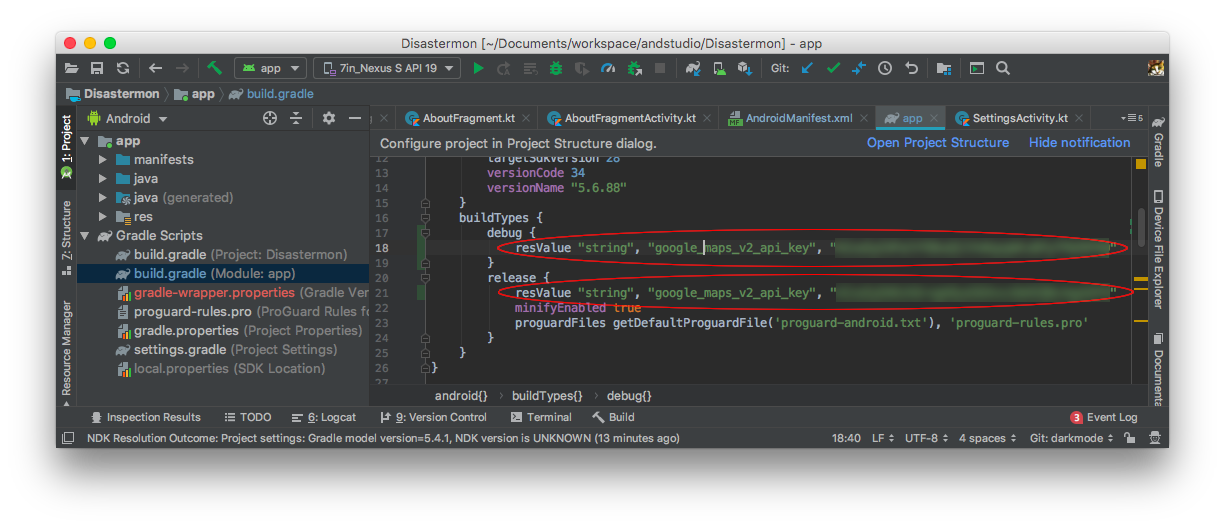Click Open Project Structure link
Image resolution: width=1225 pixels, height=528 pixels.
tap(938, 143)
